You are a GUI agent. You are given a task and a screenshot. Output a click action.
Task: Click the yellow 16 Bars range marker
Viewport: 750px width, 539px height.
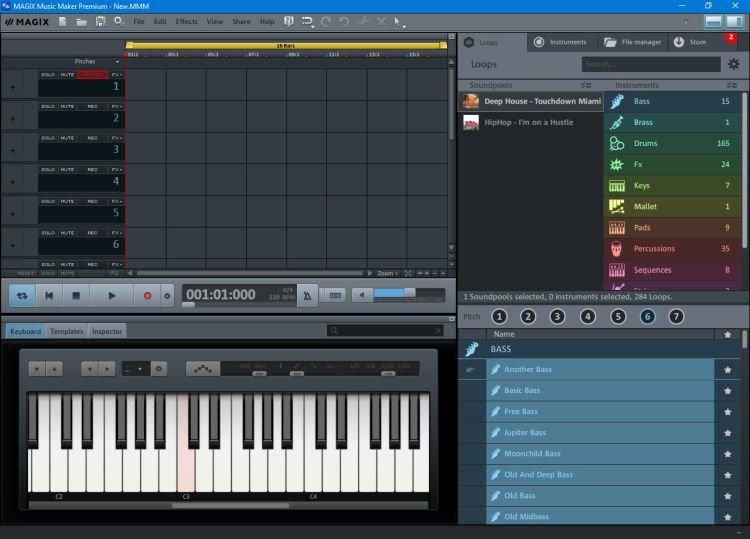(286, 45)
